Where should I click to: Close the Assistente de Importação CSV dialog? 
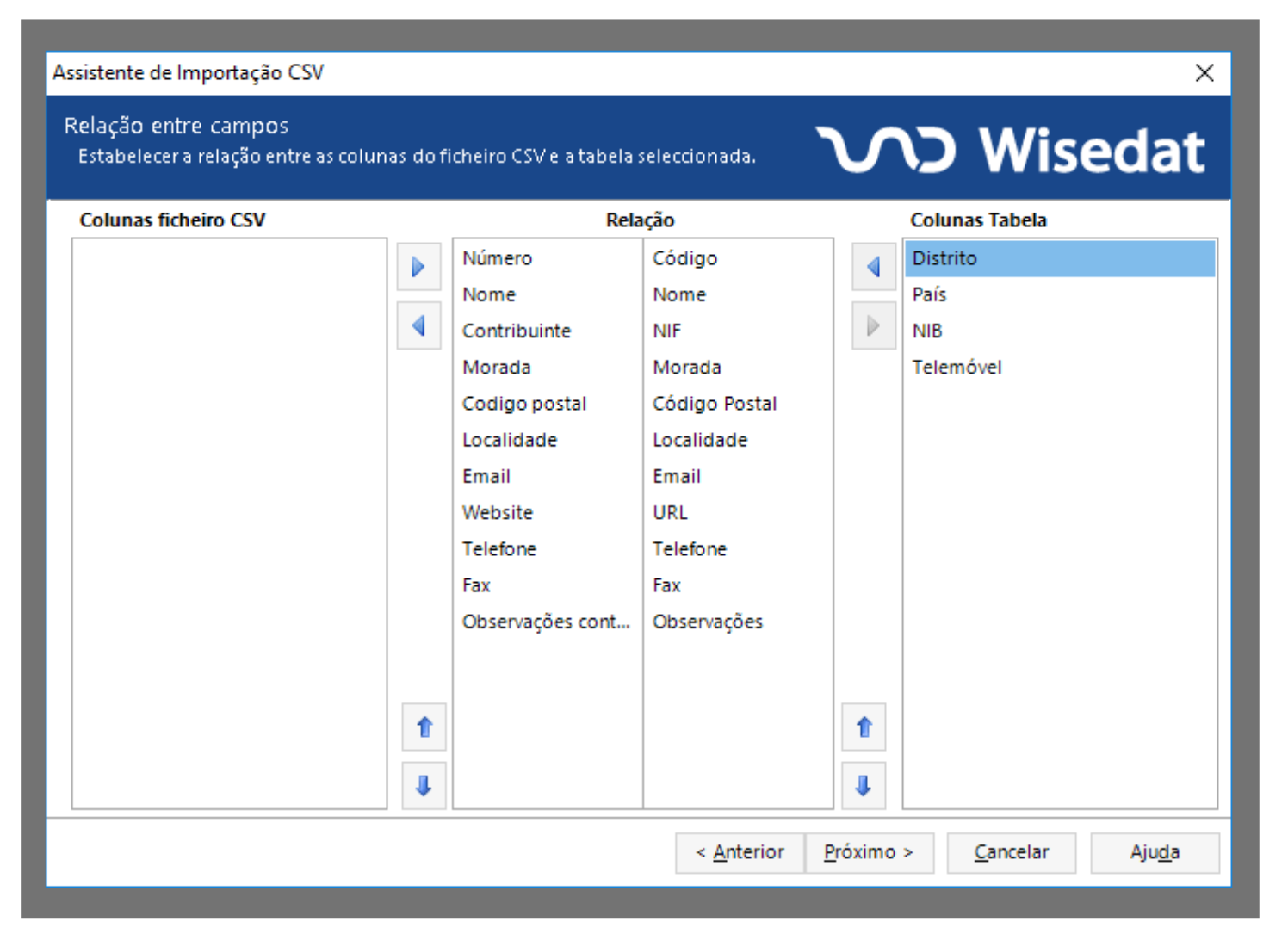pos(1204,73)
